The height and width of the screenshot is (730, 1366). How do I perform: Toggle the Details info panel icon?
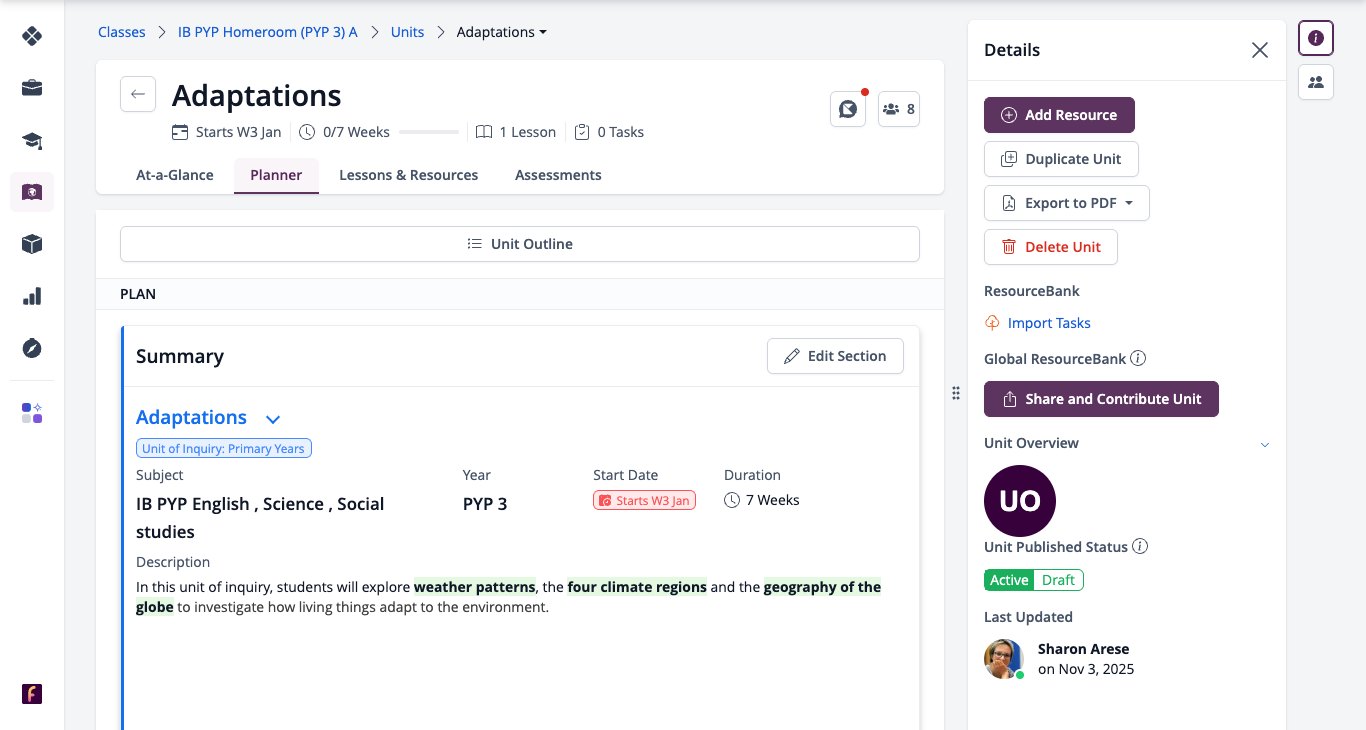[x=1316, y=38]
